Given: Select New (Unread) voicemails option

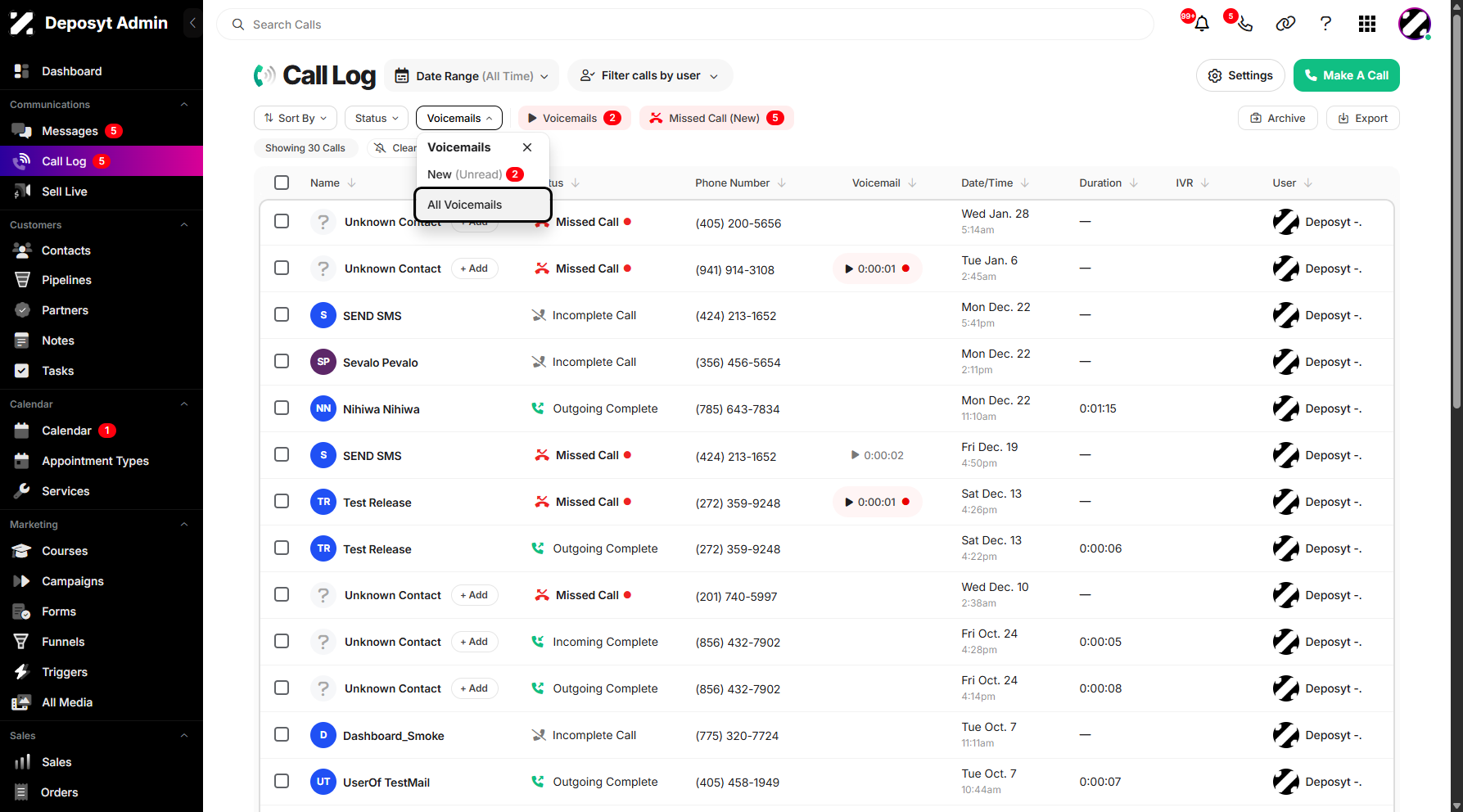Looking at the screenshot, I should [483, 174].
